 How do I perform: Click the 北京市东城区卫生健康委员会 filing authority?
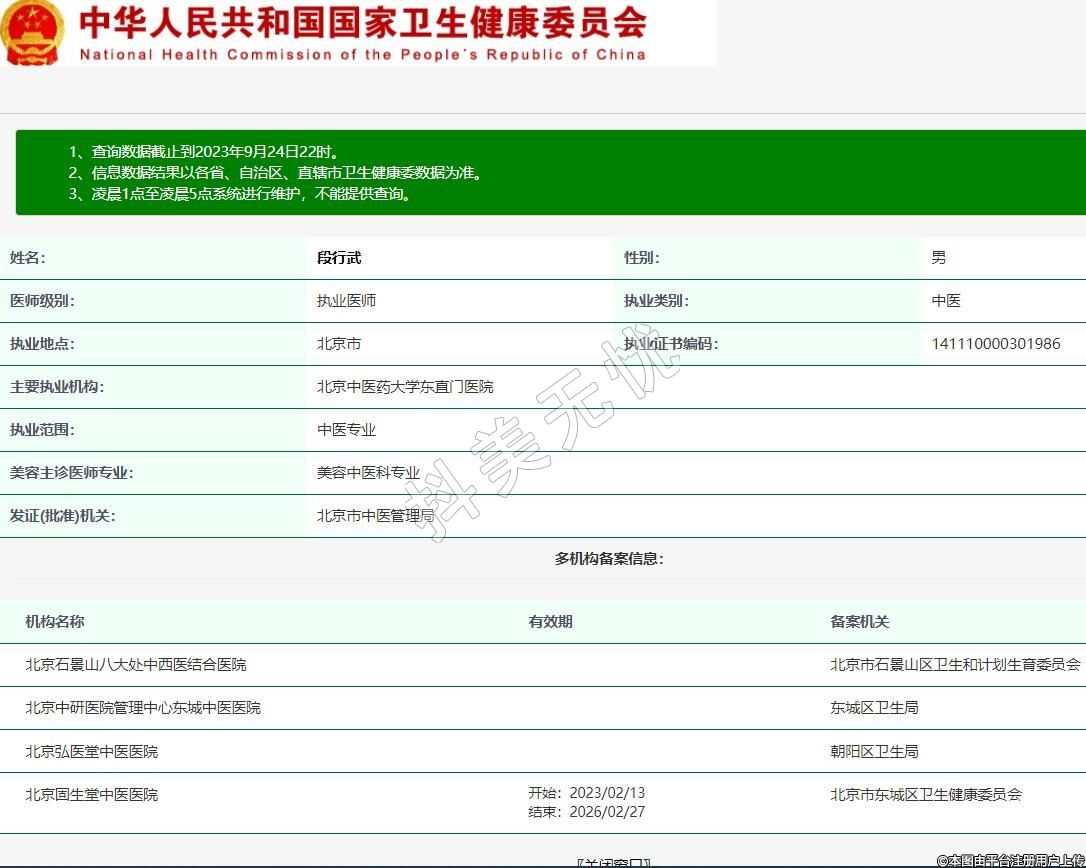(x=926, y=795)
